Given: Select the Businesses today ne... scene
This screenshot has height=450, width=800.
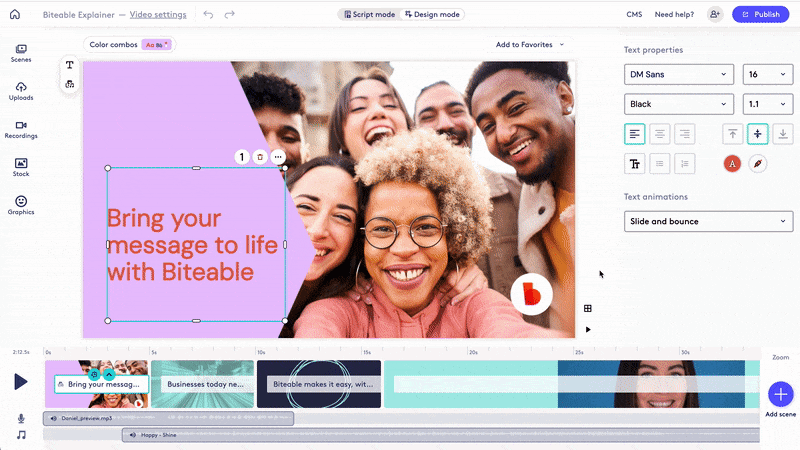Looking at the screenshot, I should tap(203, 384).
